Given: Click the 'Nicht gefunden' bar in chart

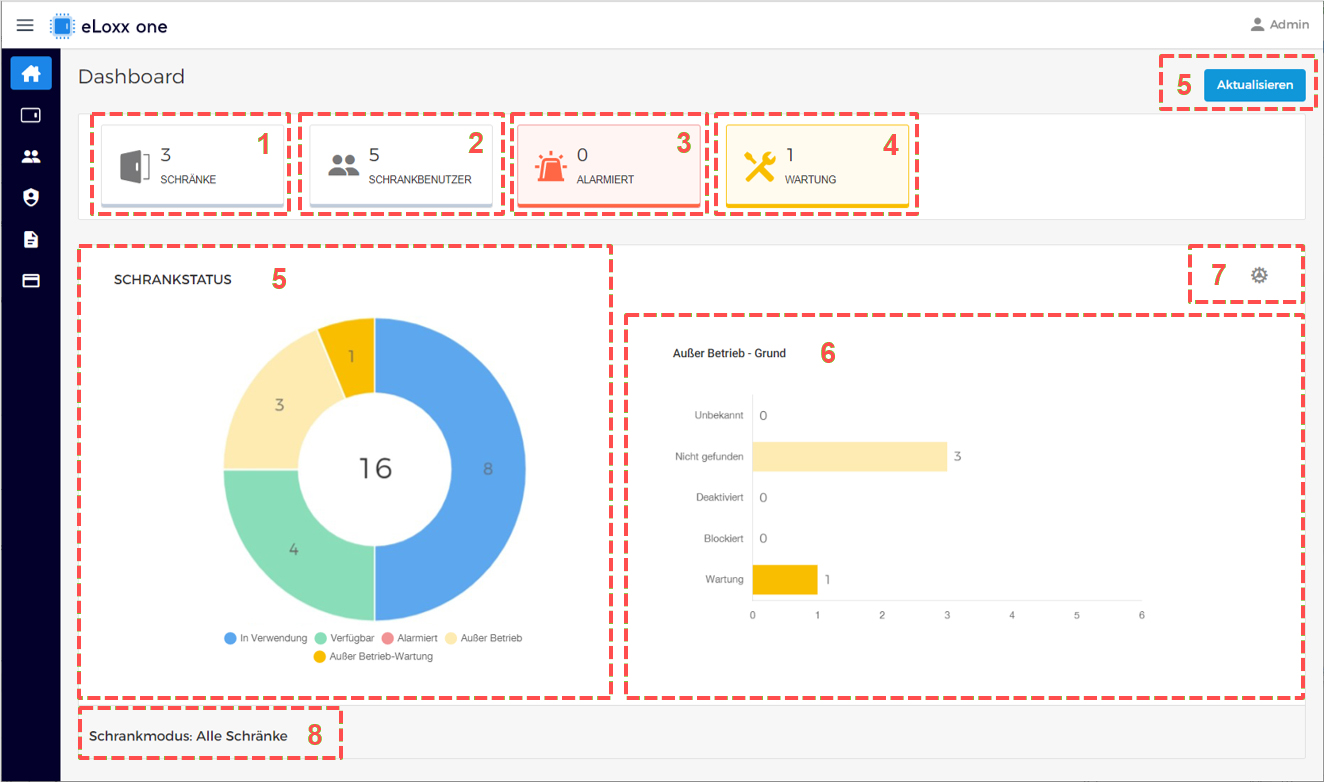Looking at the screenshot, I should tap(849, 456).
